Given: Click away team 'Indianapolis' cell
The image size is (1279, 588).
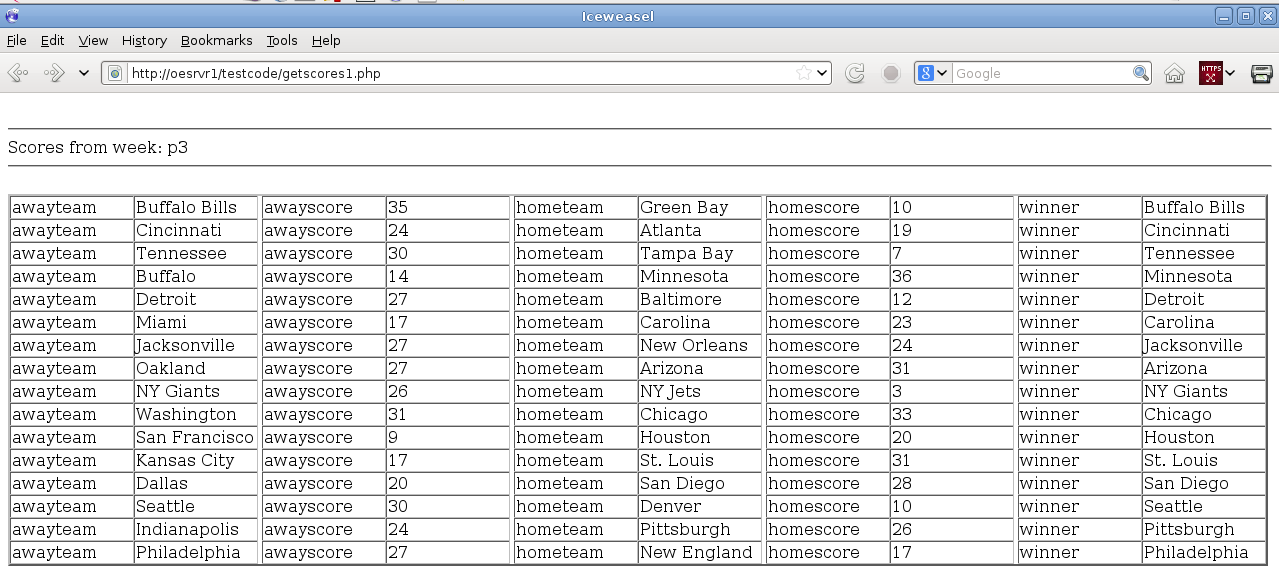Looking at the screenshot, I should (196, 529).
